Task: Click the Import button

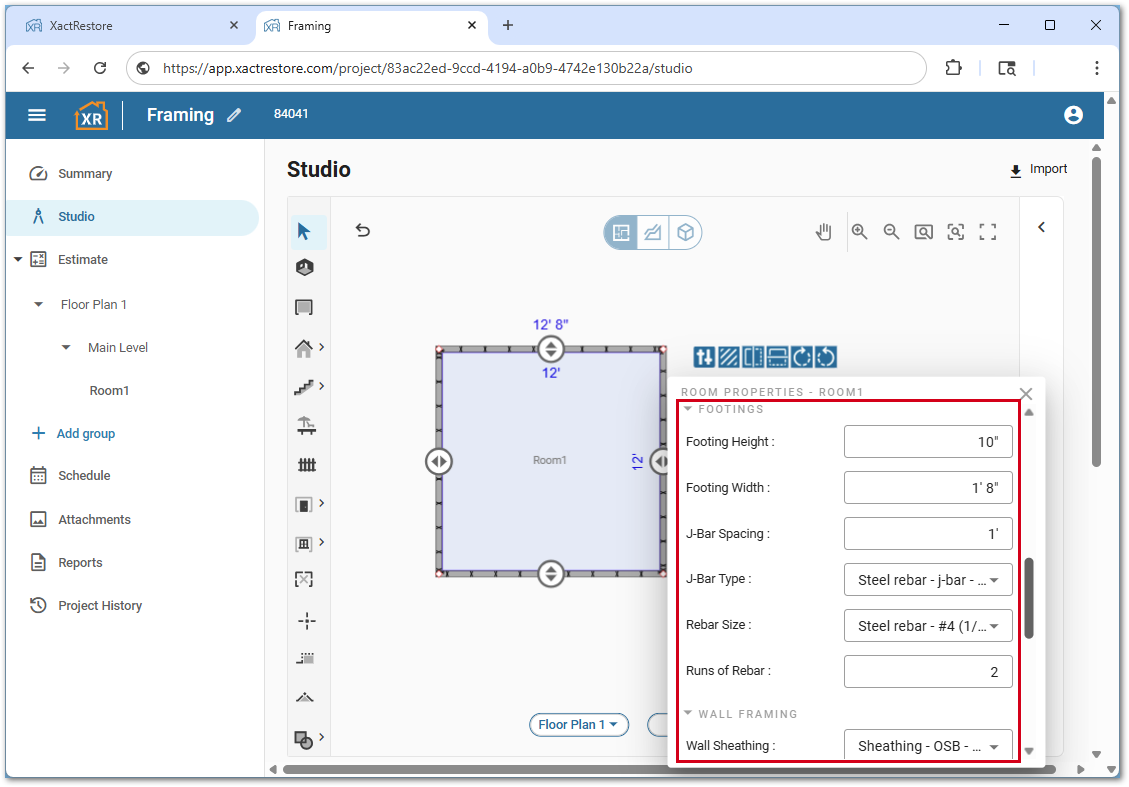Action: click(1038, 170)
